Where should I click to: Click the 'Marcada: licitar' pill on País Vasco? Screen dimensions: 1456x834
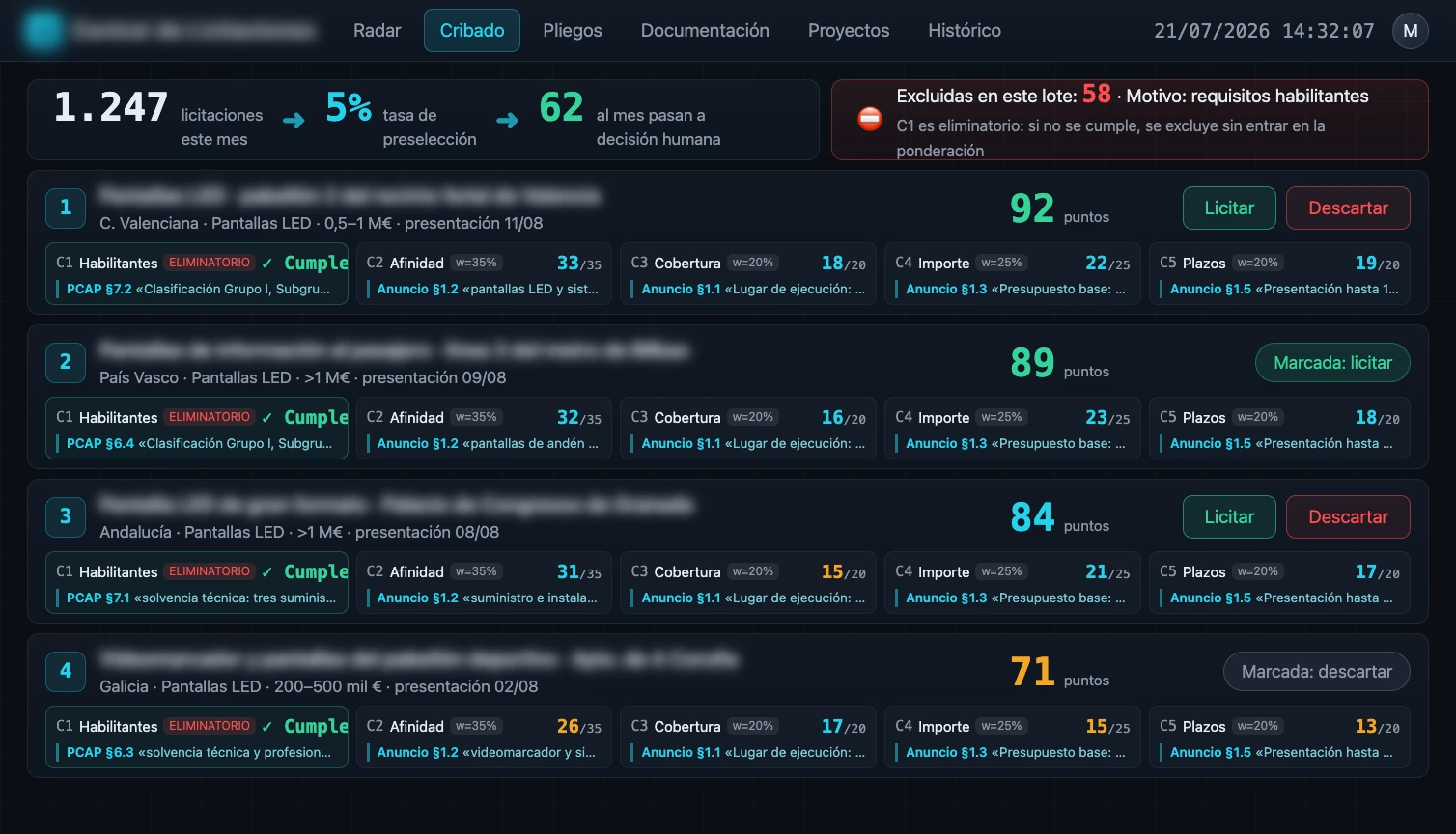tap(1332, 363)
